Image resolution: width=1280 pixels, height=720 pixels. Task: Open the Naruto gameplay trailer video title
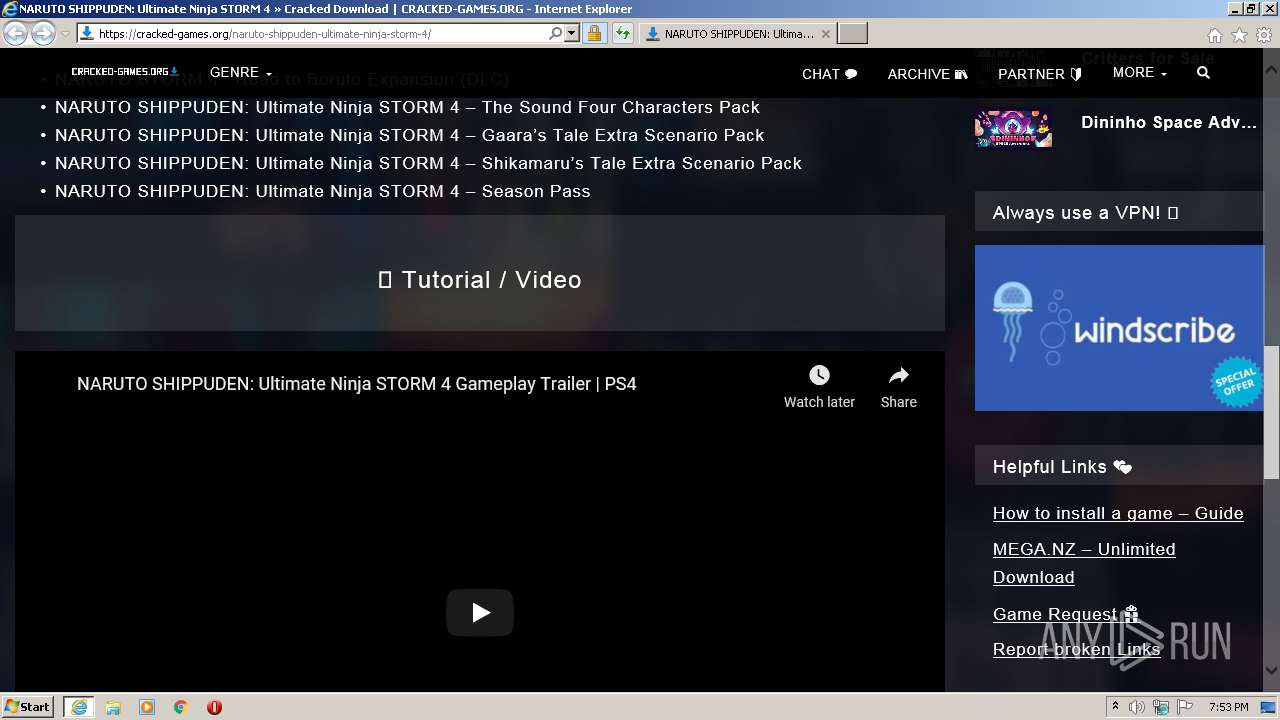[x=357, y=384]
